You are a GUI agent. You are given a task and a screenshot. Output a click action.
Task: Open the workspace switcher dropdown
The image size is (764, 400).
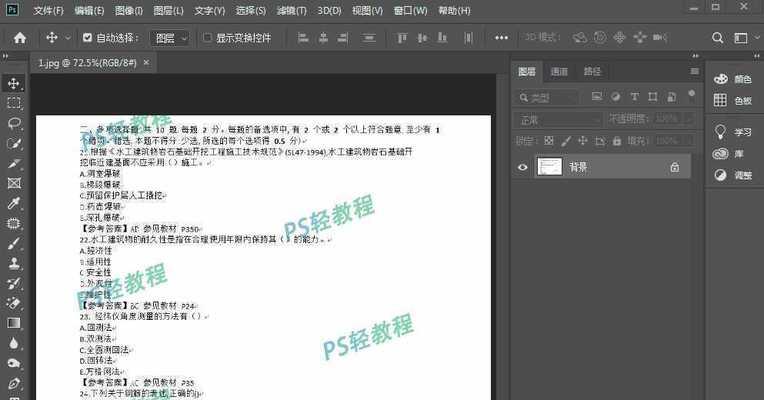pyautogui.click(x=744, y=38)
